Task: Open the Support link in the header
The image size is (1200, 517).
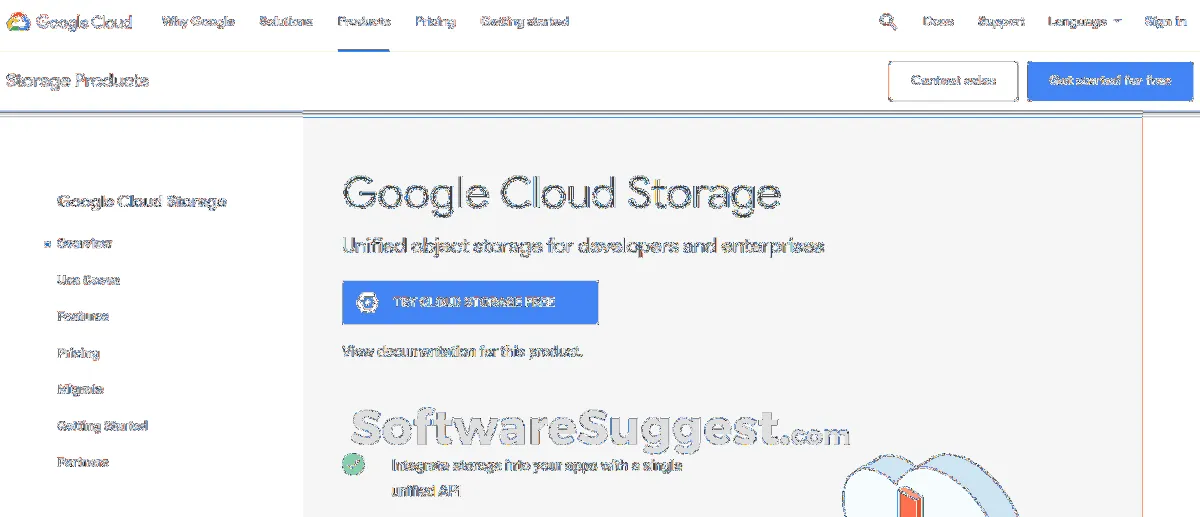Action: pos(1001,22)
